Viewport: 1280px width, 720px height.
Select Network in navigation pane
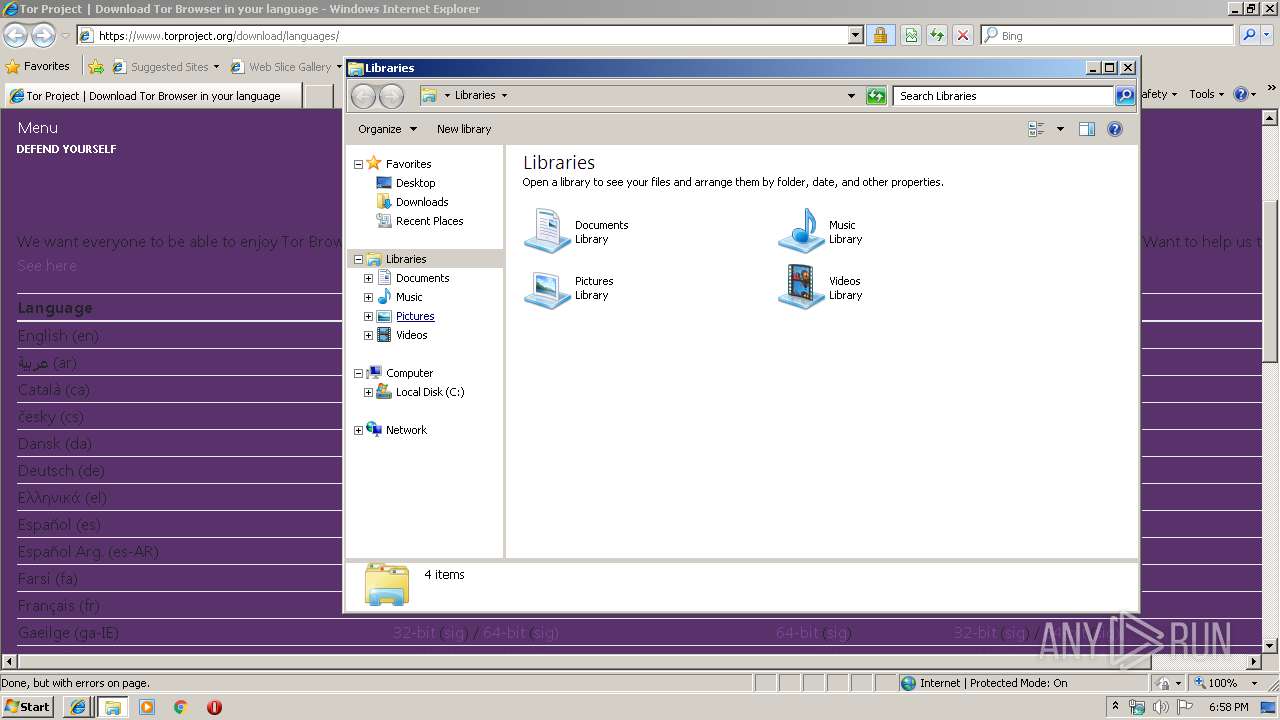click(x=406, y=430)
